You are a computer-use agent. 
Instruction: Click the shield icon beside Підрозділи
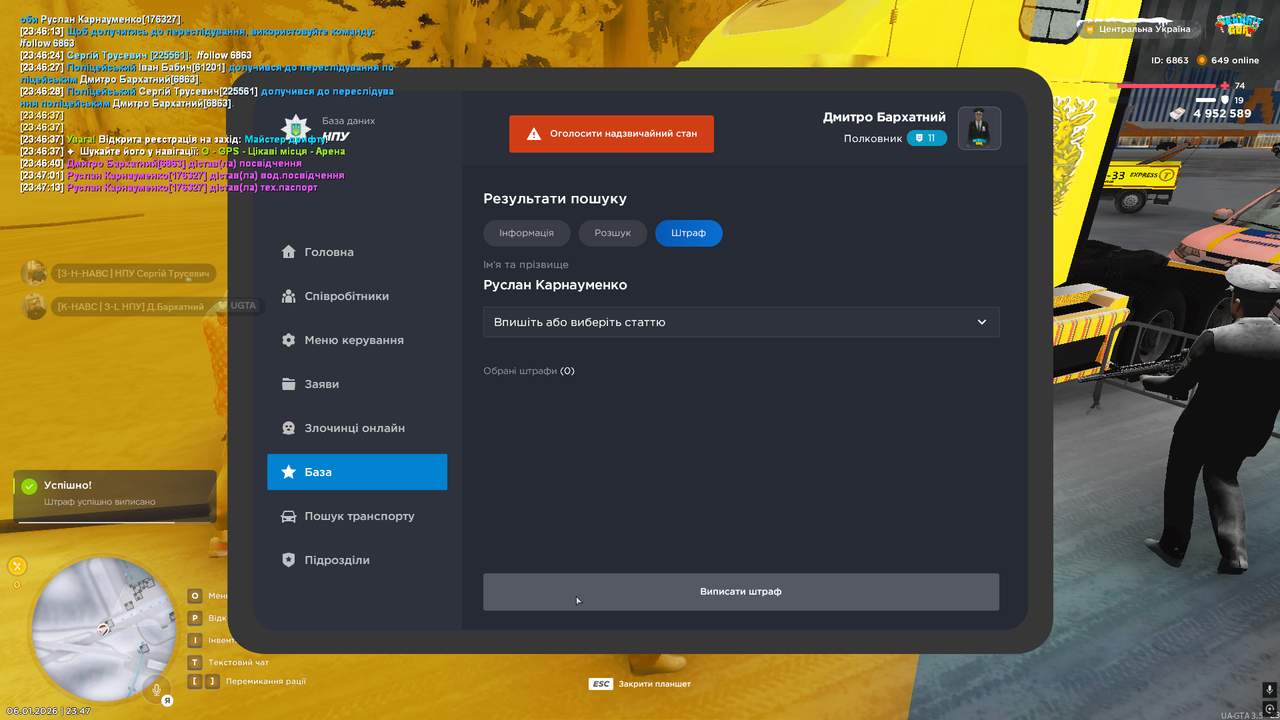tap(288, 560)
